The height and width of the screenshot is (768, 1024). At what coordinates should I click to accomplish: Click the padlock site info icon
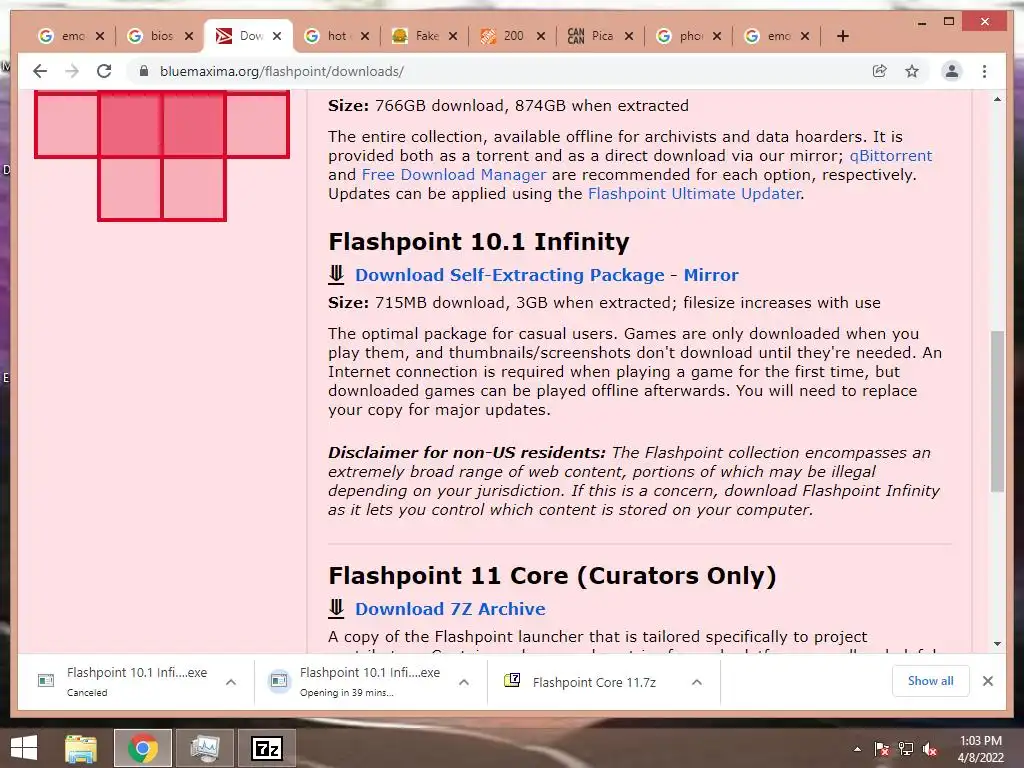144,71
